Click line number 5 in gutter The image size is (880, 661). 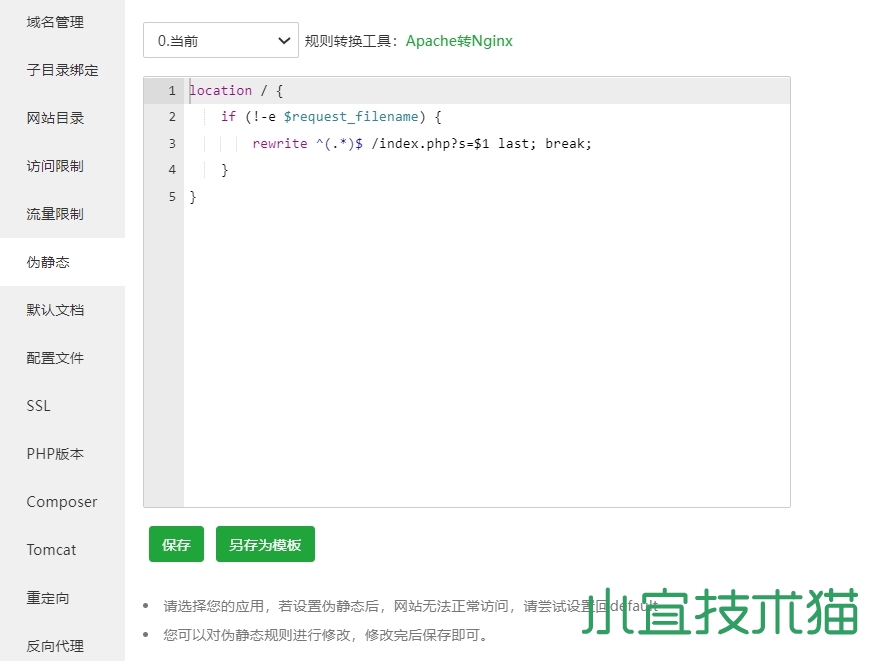[x=172, y=197]
